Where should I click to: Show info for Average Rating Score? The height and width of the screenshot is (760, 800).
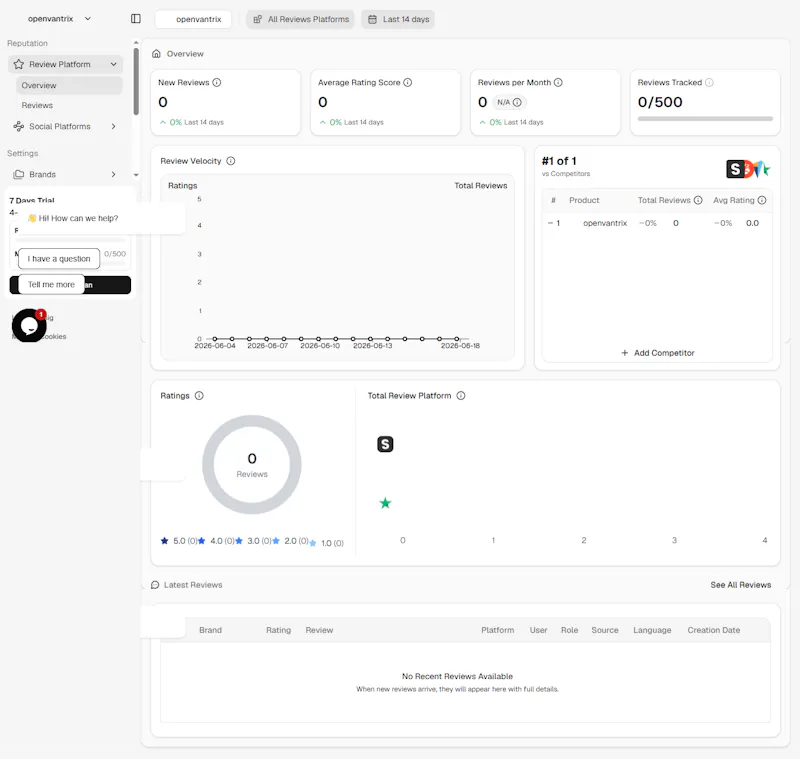tap(408, 83)
